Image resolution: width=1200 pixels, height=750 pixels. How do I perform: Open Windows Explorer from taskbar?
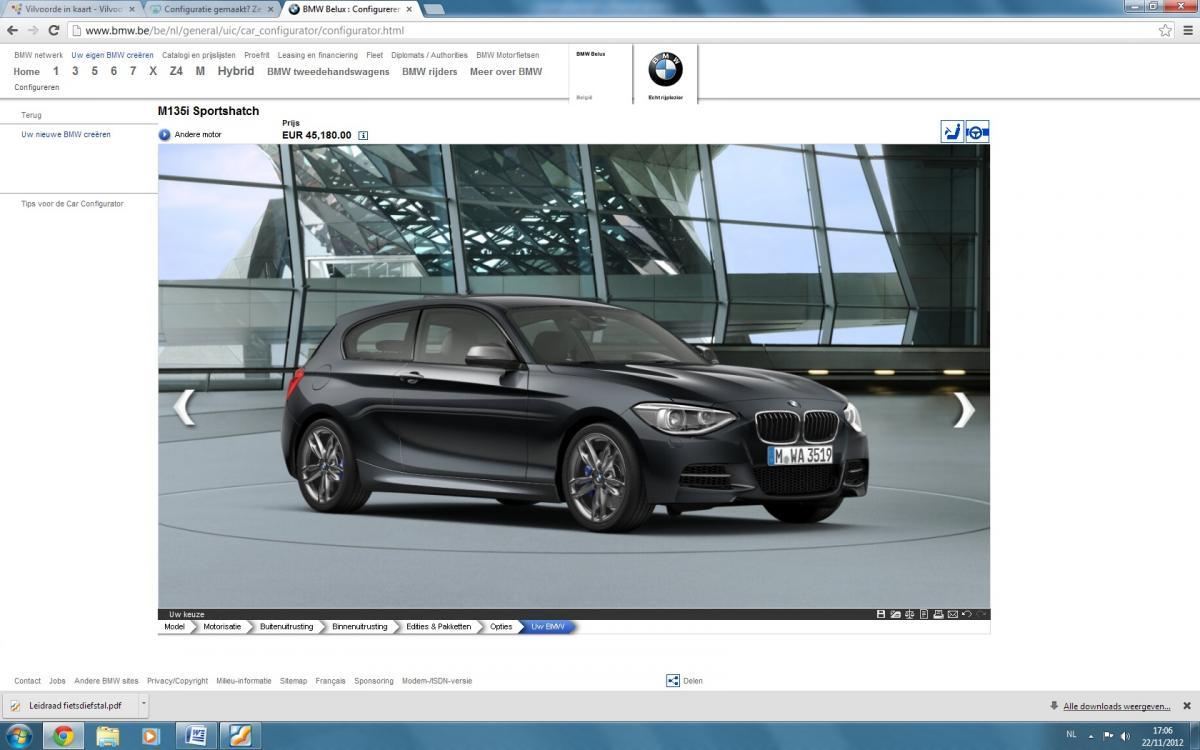tap(108, 737)
